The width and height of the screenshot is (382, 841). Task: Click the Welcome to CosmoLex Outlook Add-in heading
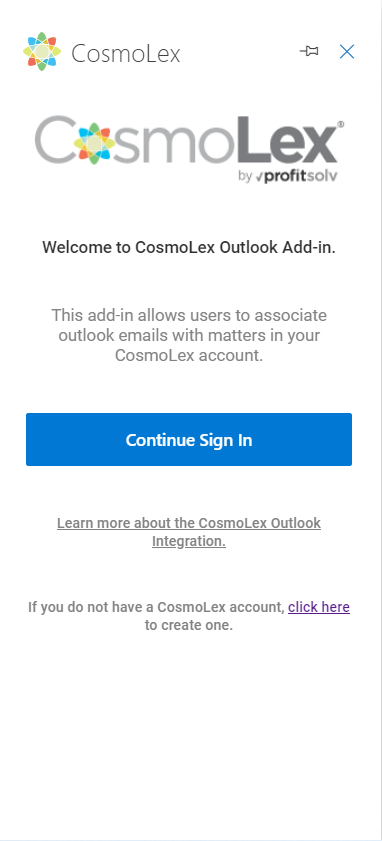pos(189,247)
